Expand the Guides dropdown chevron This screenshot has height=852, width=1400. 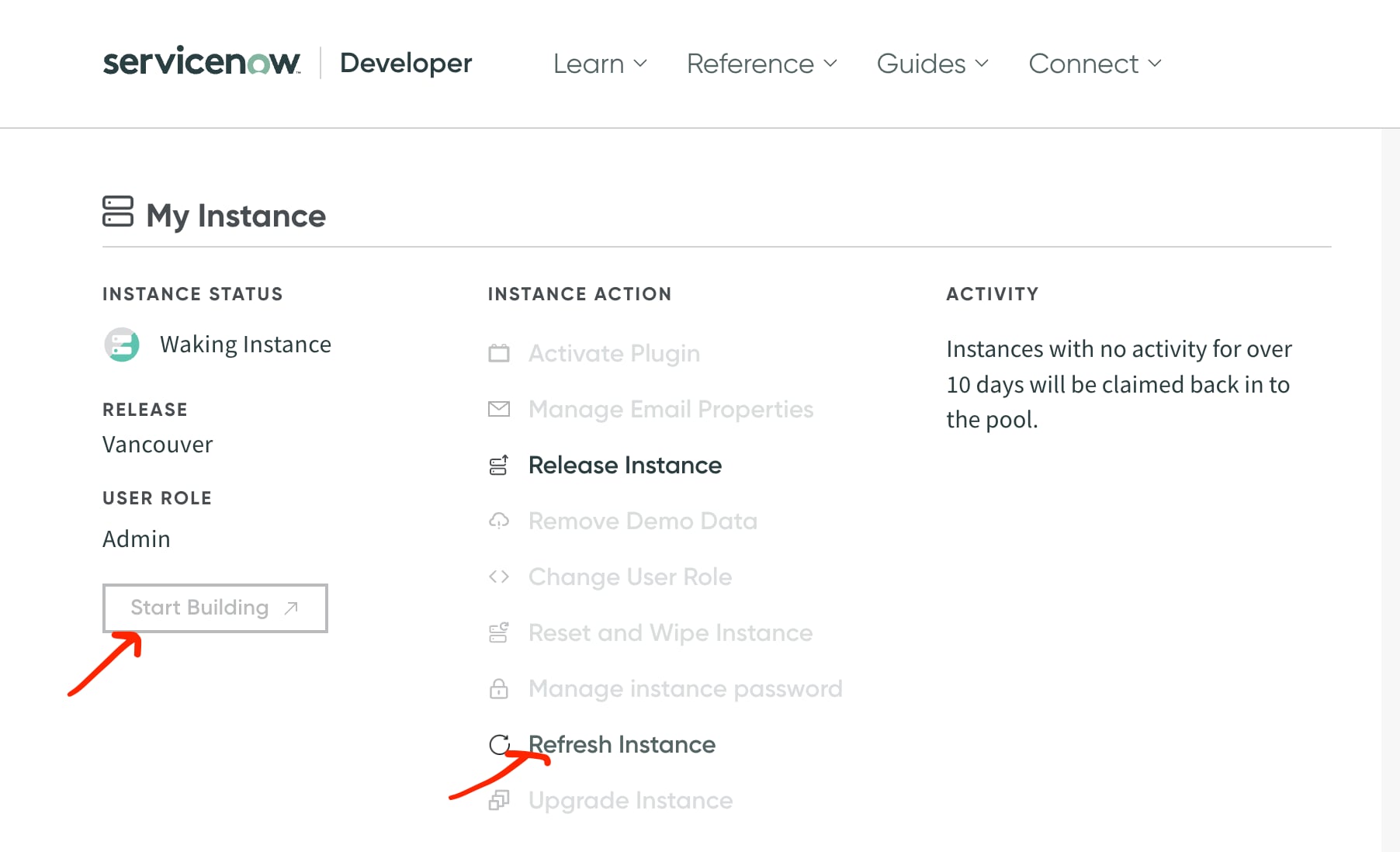pyautogui.click(x=982, y=64)
